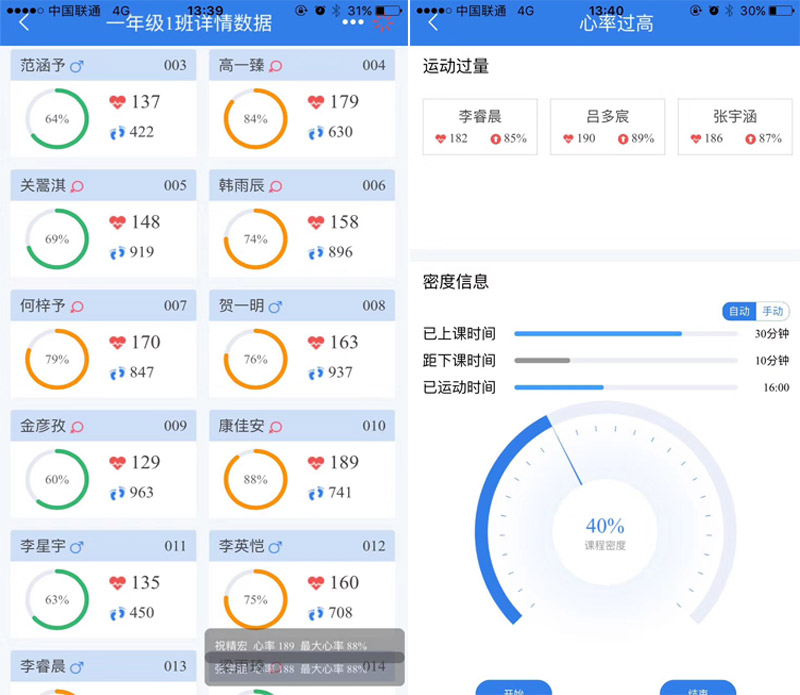This screenshot has width=800, height=695.
Task: Tap red up-arrow icon beside 89%
Action: [623, 139]
